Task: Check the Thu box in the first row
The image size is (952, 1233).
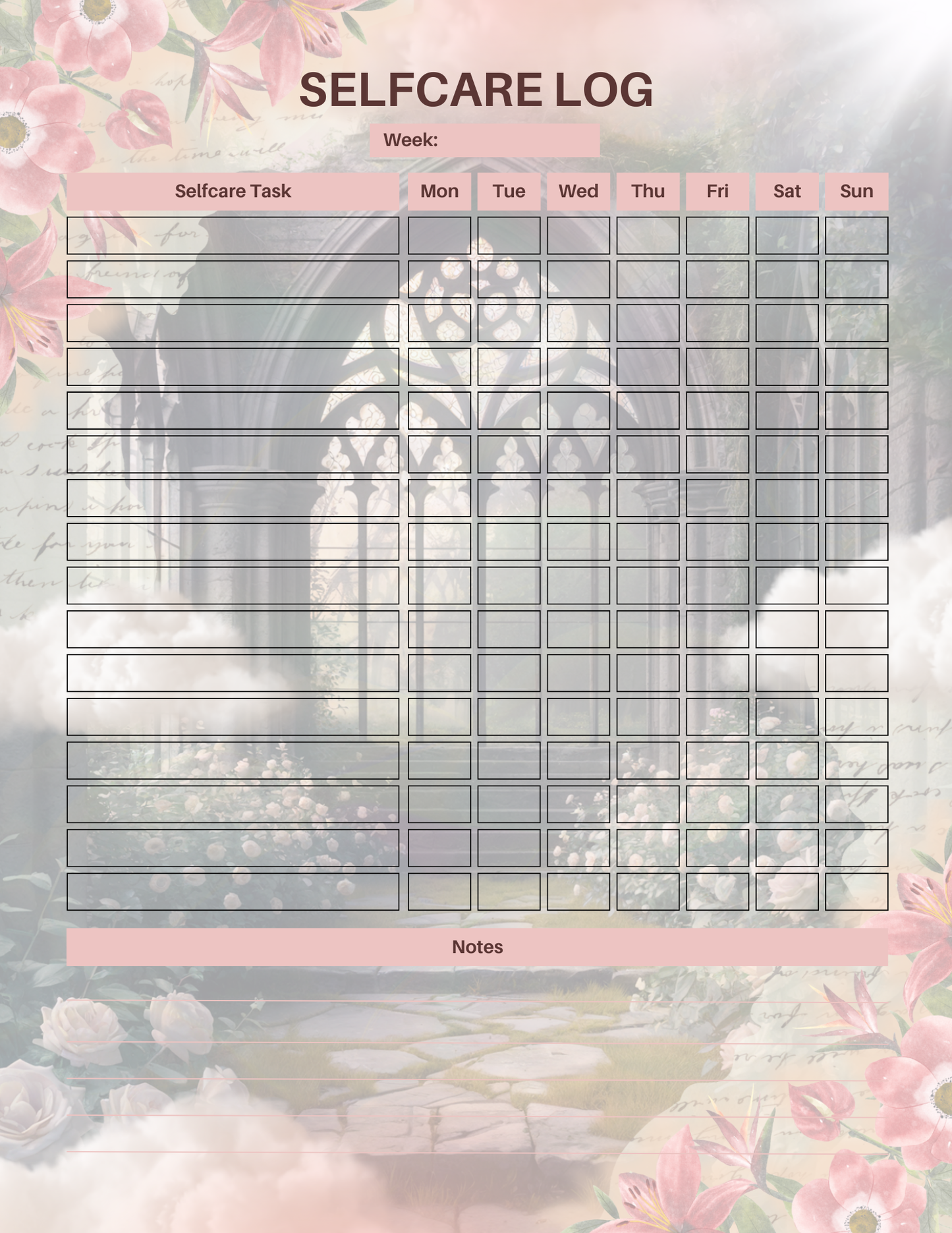Action: [x=648, y=235]
